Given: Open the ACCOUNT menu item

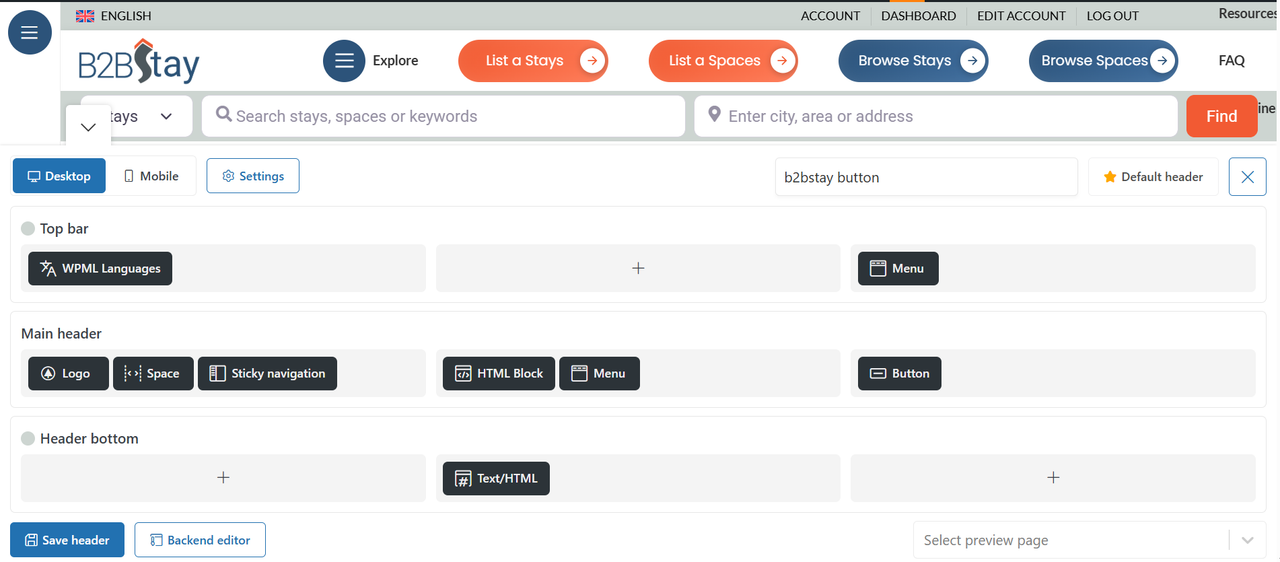Looking at the screenshot, I should (830, 16).
